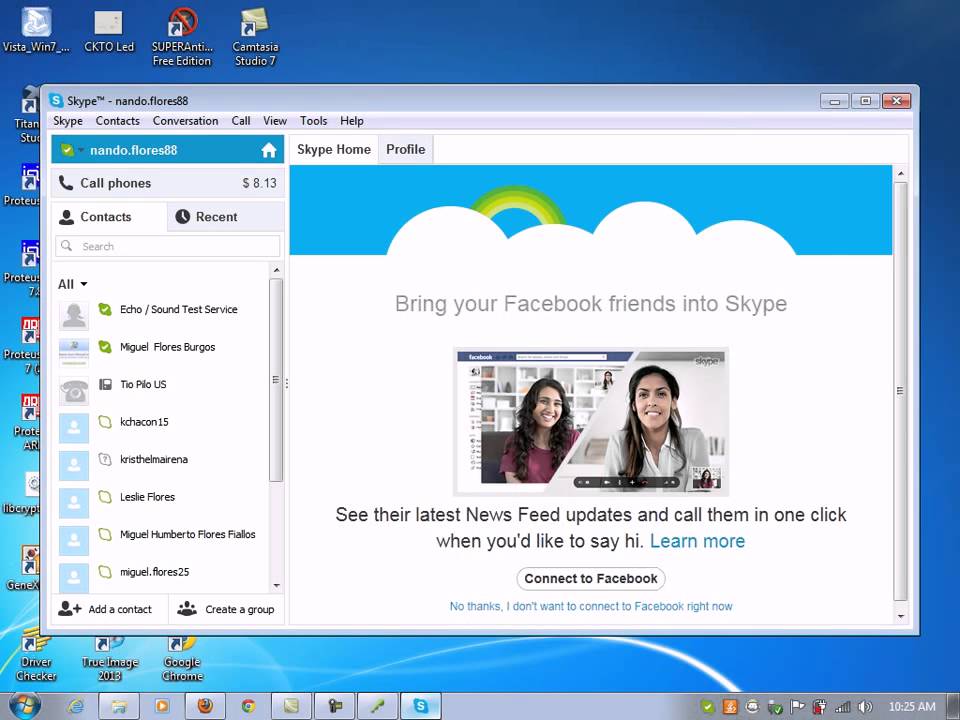Open the Tools menu
960x720 pixels.
(313, 121)
